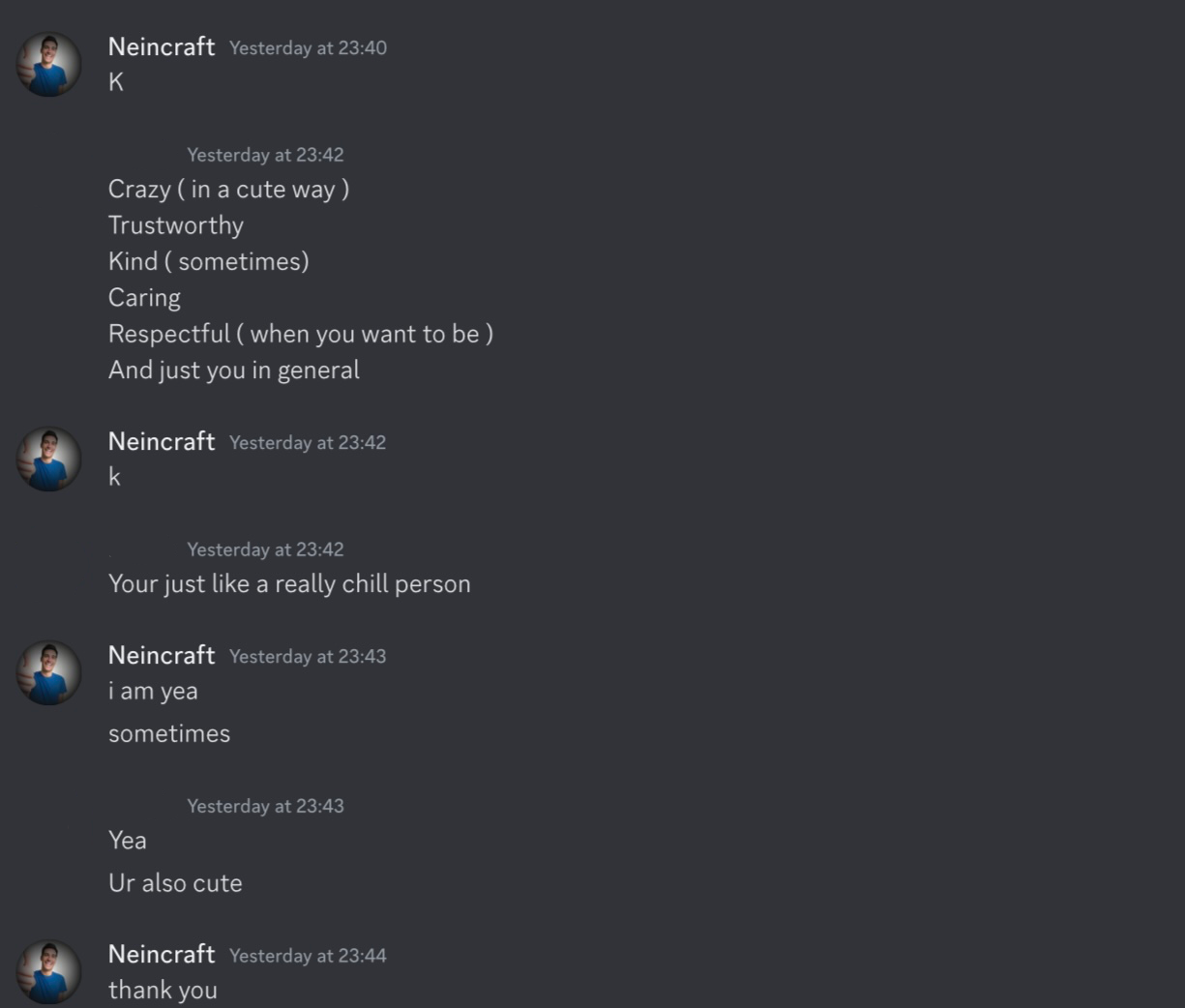1185x1008 pixels.
Task: Open Neincraft's avatar beside the 'K' message
Action: pos(48,65)
